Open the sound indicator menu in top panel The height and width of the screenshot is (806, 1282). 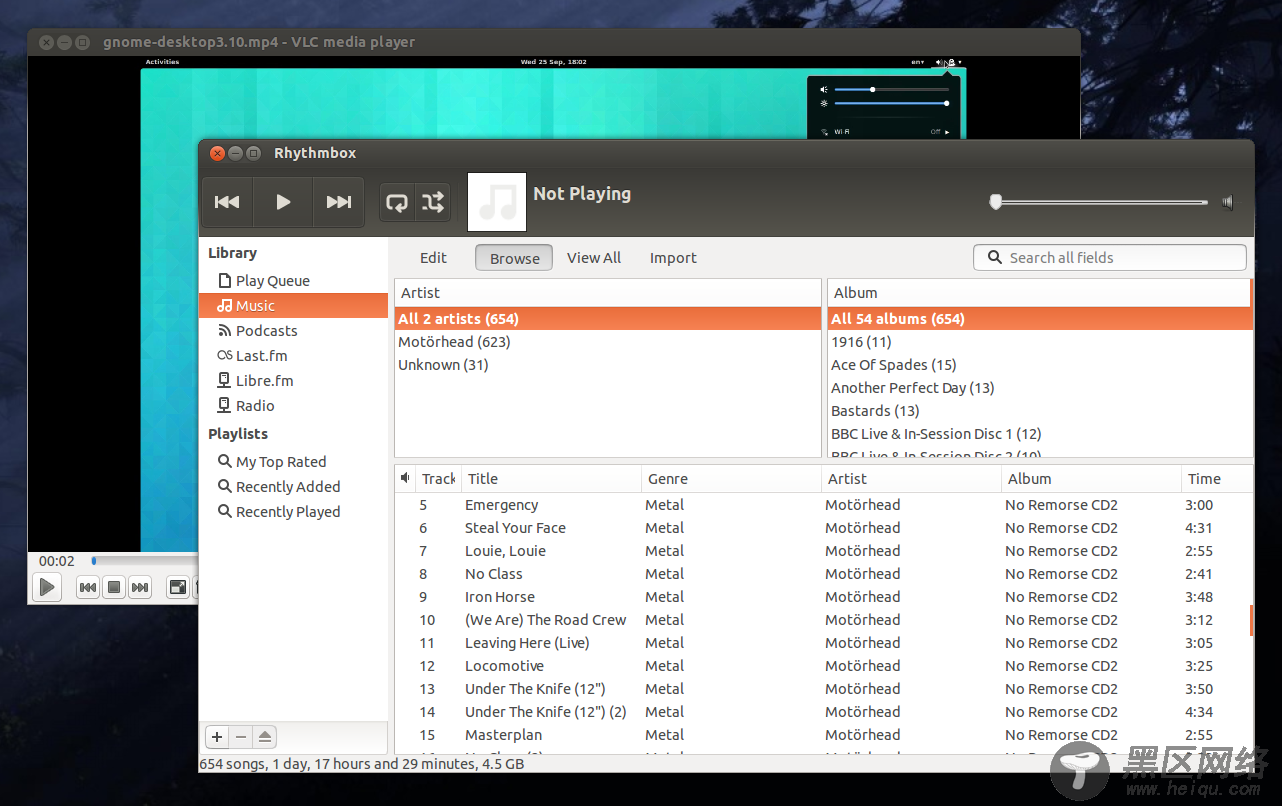click(x=940, y=61)
